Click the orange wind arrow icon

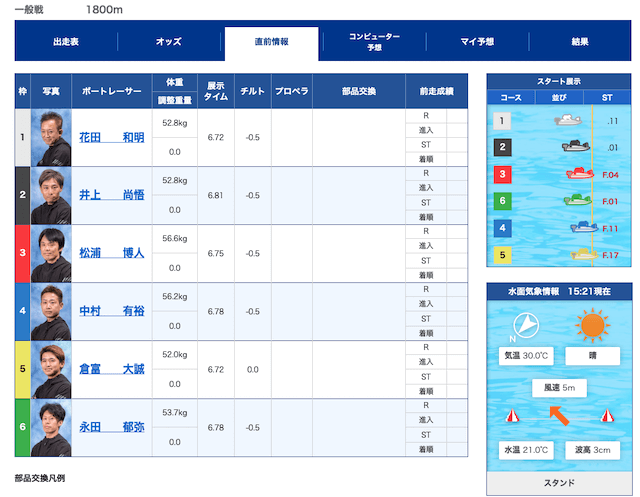click(559, 416)
